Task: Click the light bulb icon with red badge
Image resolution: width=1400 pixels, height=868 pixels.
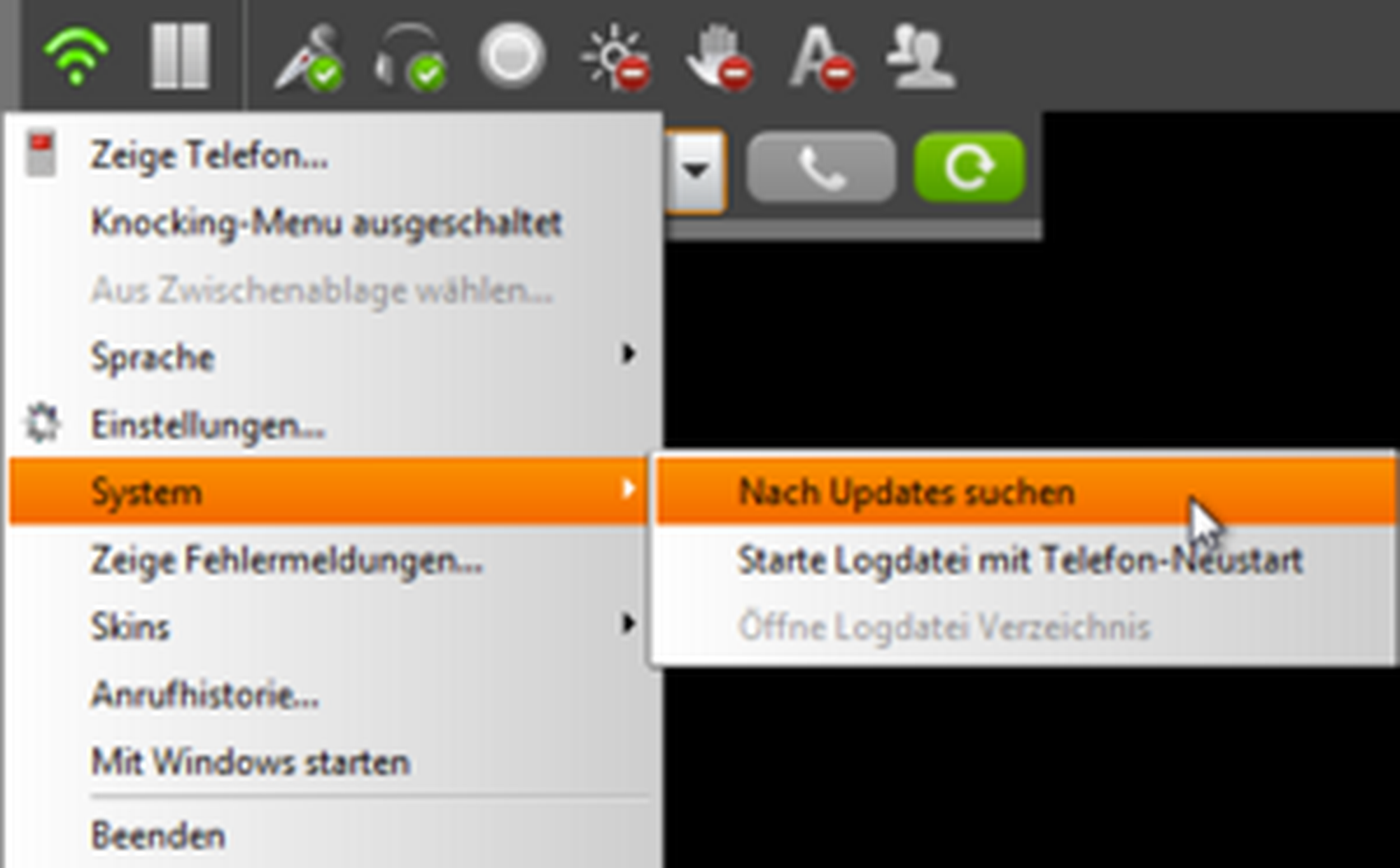Action: coord(616,57)
